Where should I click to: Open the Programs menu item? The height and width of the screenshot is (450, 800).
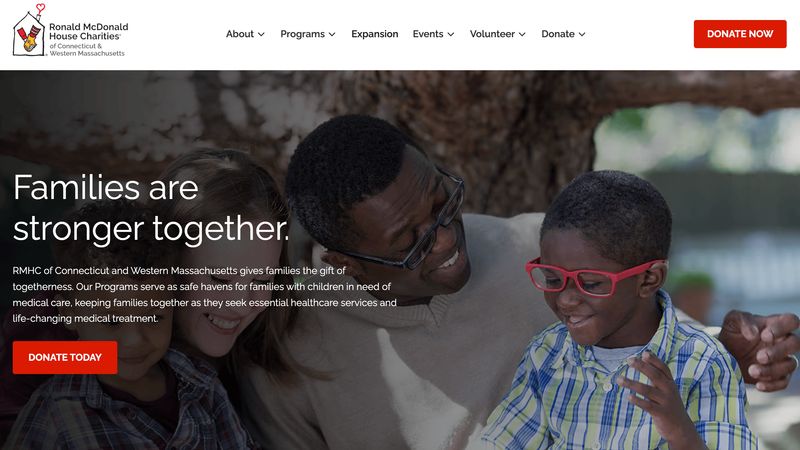pyautogui.click(x=303, y=34)
